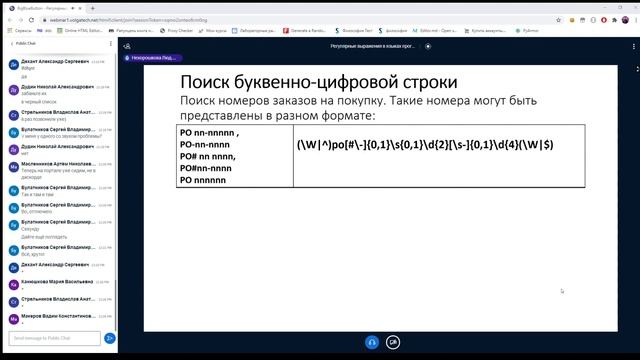The image size is (640, 360).
Task: Close the BigBlueButton browser tab
Action: coord(80,8)
